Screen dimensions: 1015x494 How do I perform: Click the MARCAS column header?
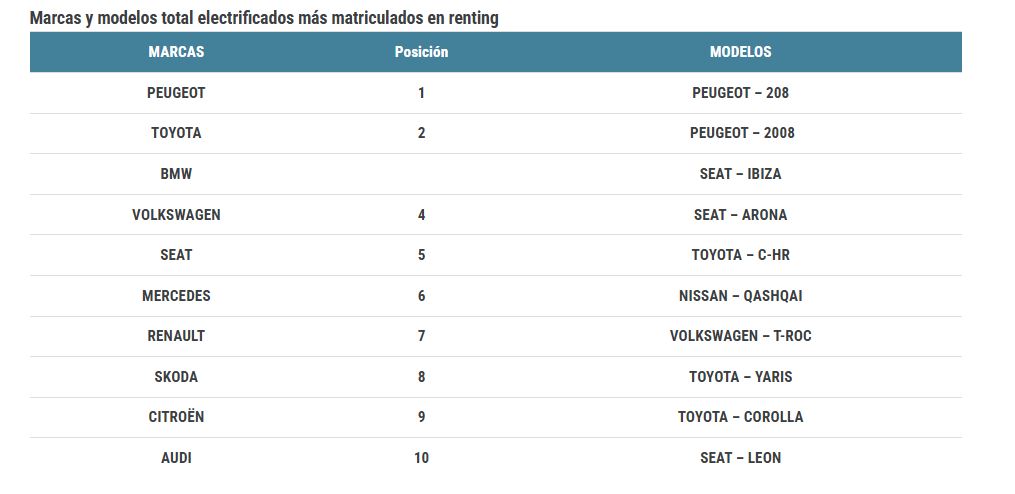point(176,52)
